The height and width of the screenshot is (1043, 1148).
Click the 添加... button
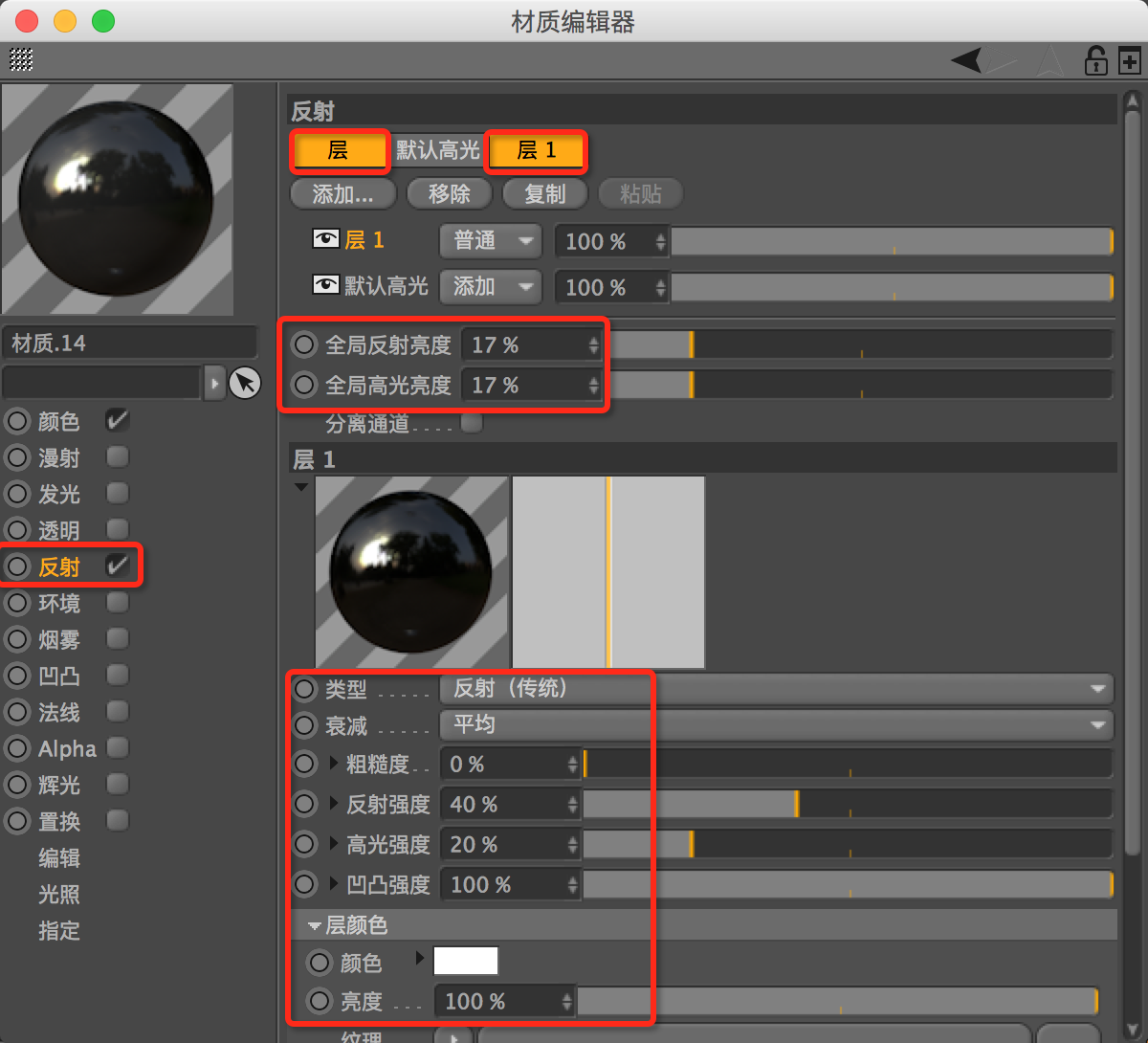coord(343,194)
